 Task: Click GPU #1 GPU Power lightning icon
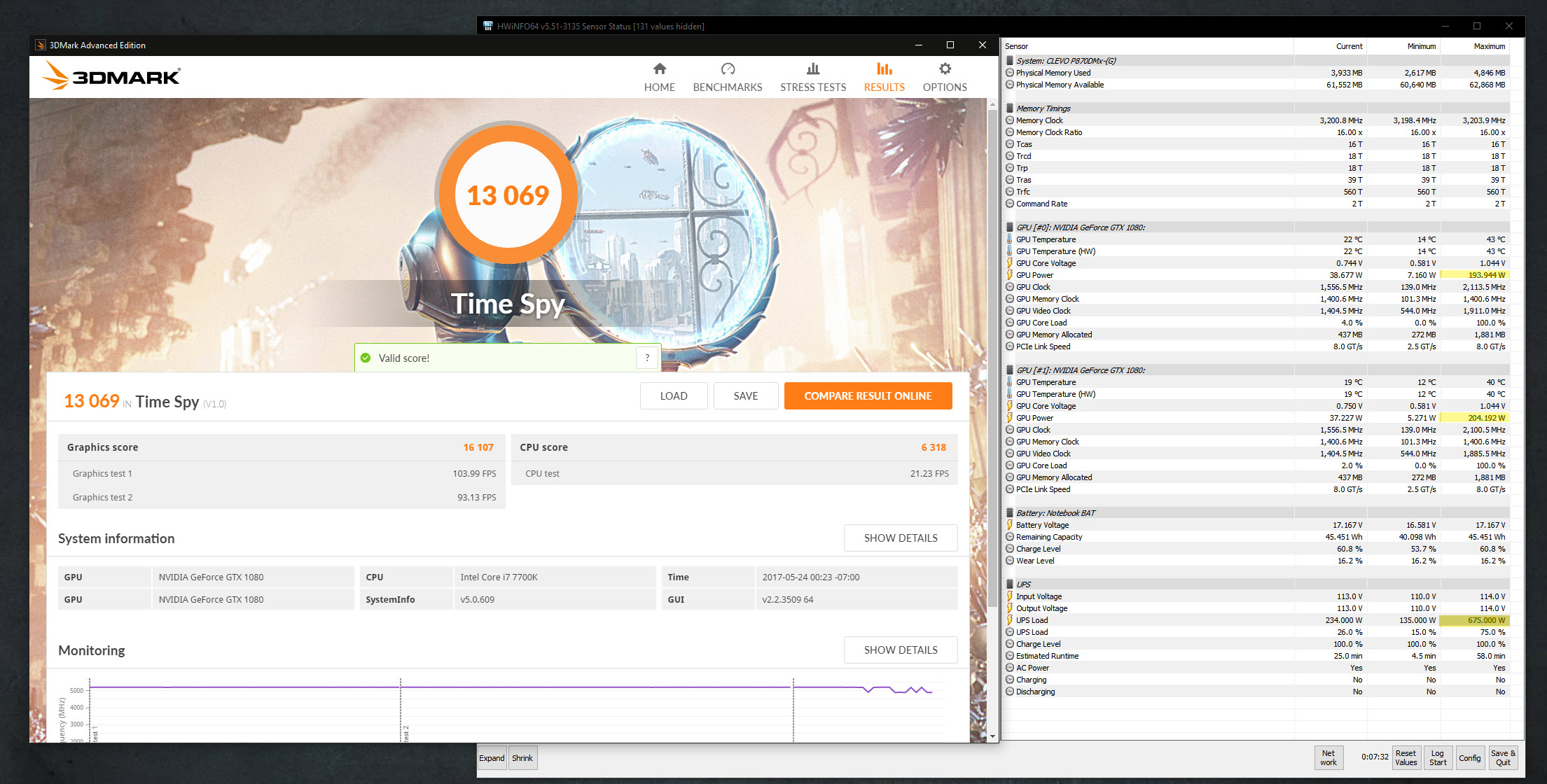click(x=1009, y=418)
